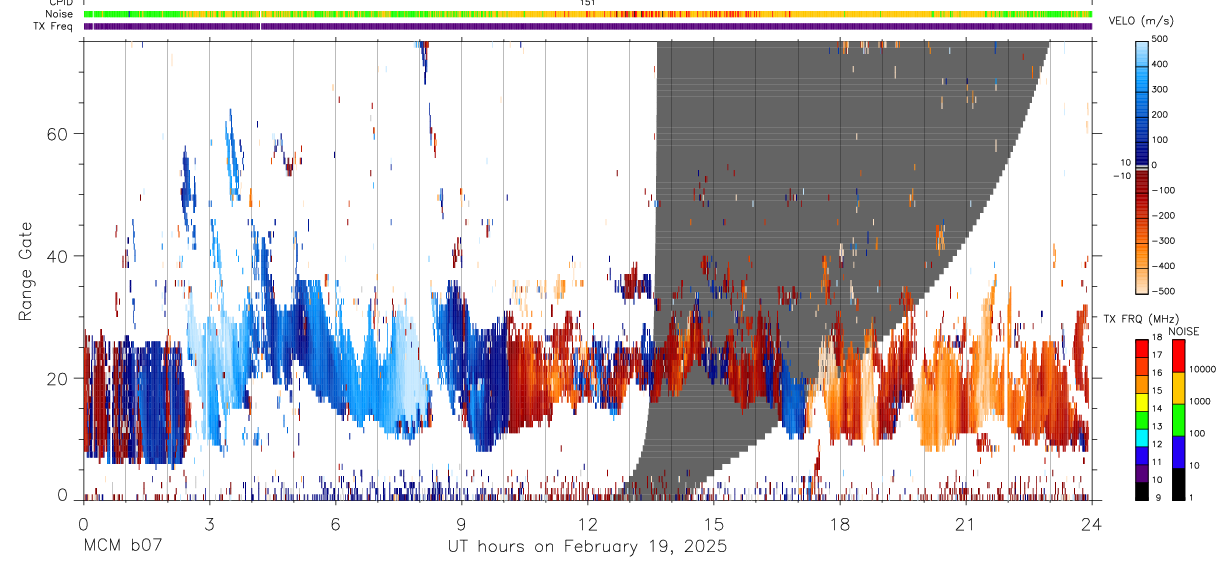The width and height of the screenshot is (1228, 567).
Task: Click the '3' tick on the UT hours axis
Action: pos(209,523)
